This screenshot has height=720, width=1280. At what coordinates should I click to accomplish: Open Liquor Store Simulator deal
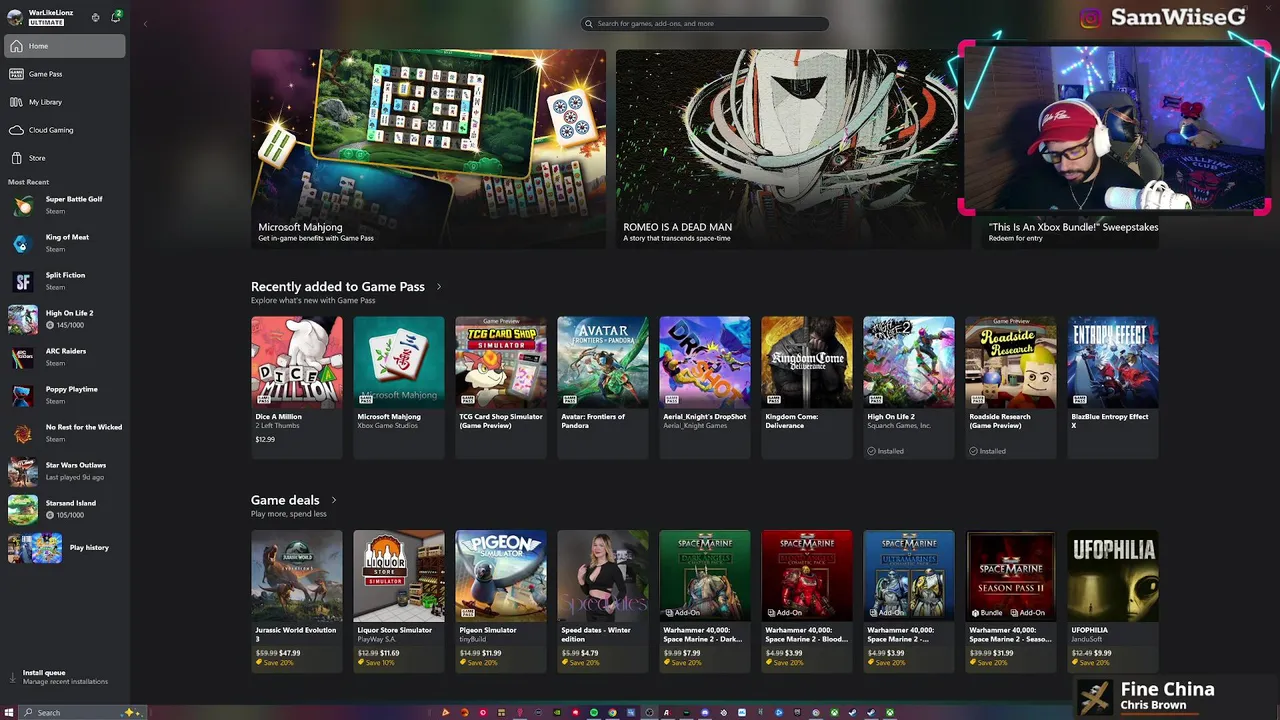click(398, 601)
